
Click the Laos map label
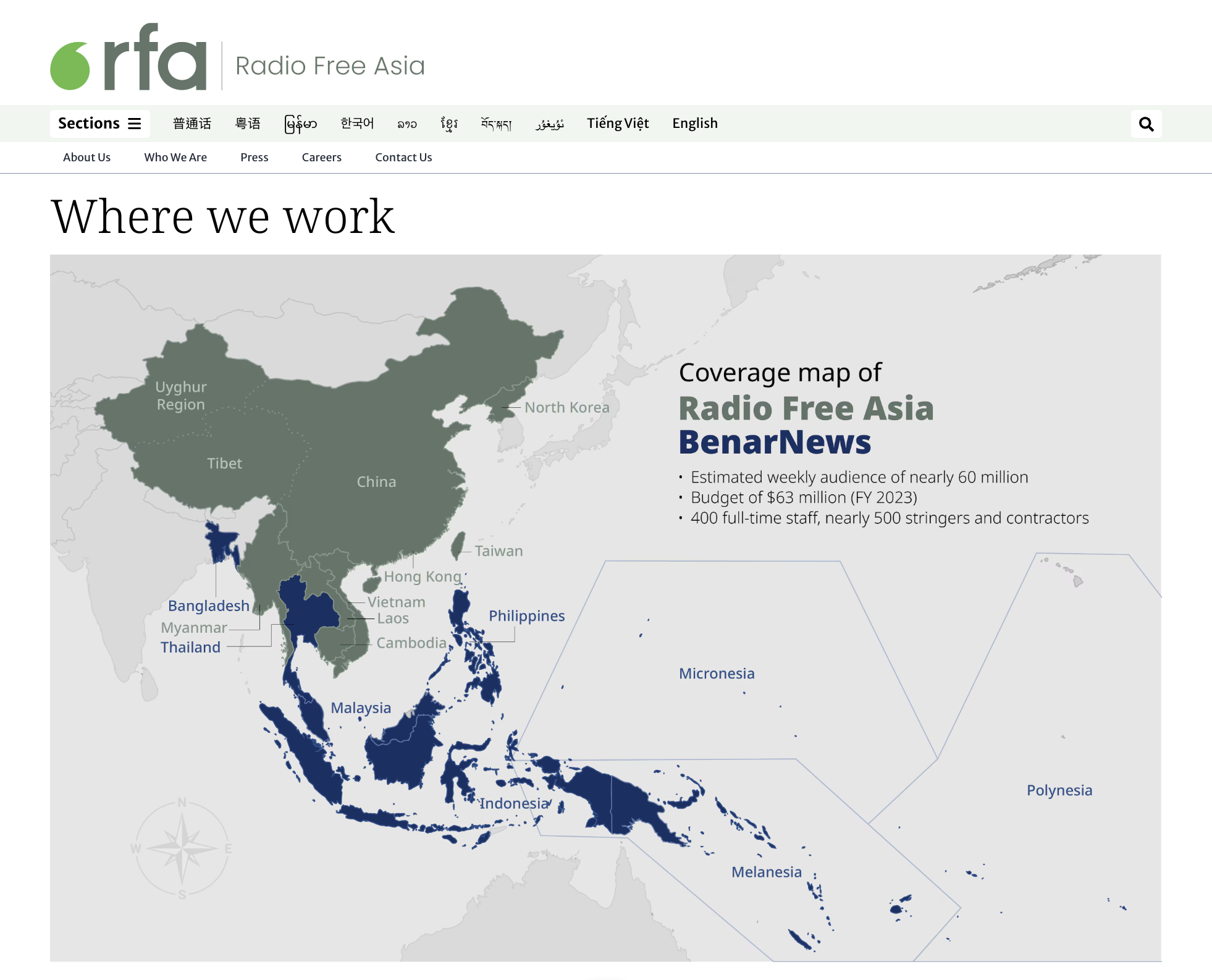(393, 619)
